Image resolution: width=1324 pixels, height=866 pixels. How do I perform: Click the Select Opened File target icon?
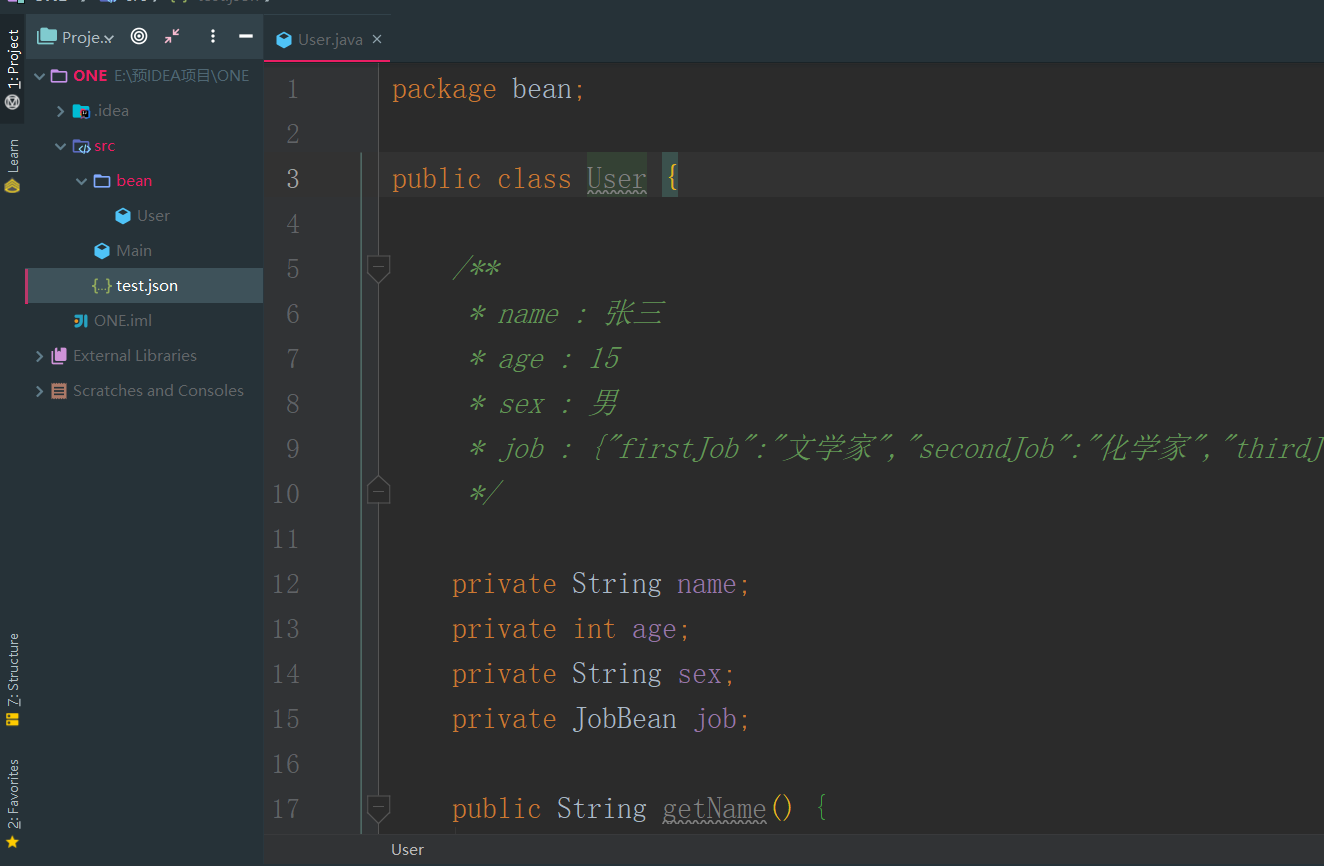coord(137,37)
